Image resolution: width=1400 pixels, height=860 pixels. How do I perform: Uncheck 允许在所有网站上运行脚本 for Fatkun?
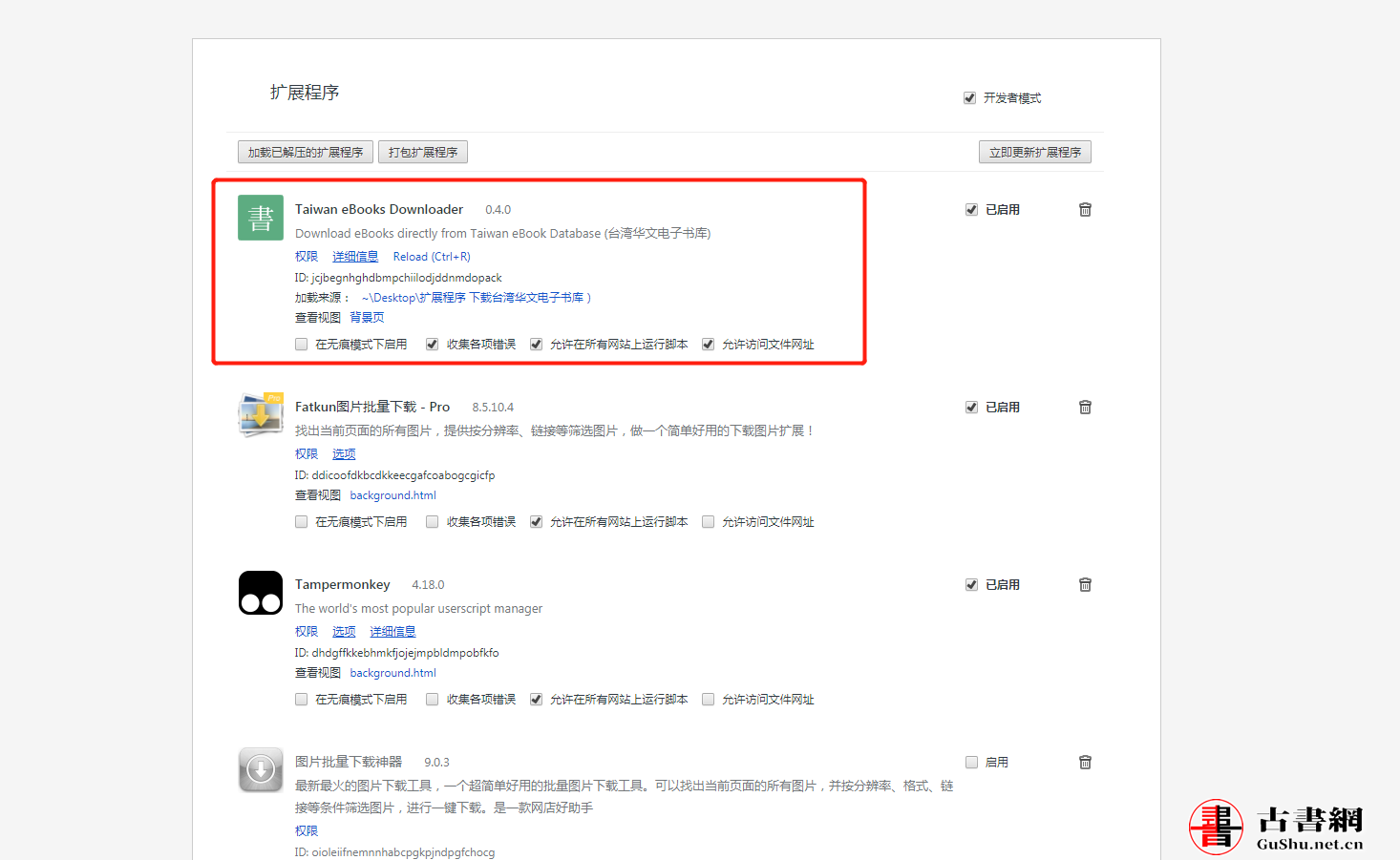[536, 522]
